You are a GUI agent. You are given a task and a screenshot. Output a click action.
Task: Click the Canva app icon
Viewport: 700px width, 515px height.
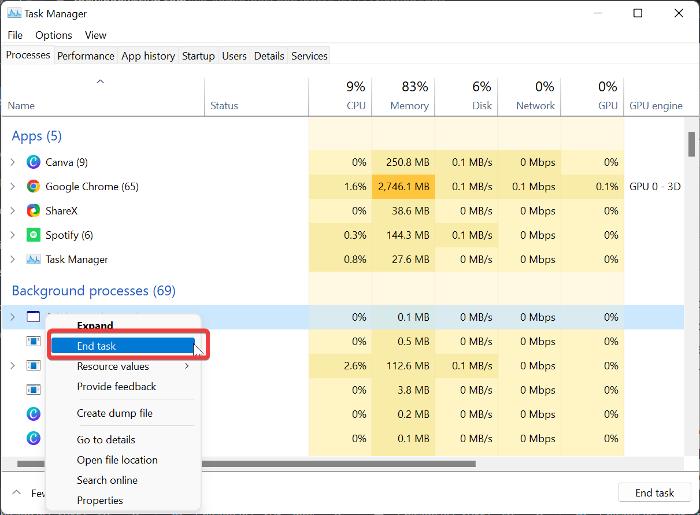[33, 162]
